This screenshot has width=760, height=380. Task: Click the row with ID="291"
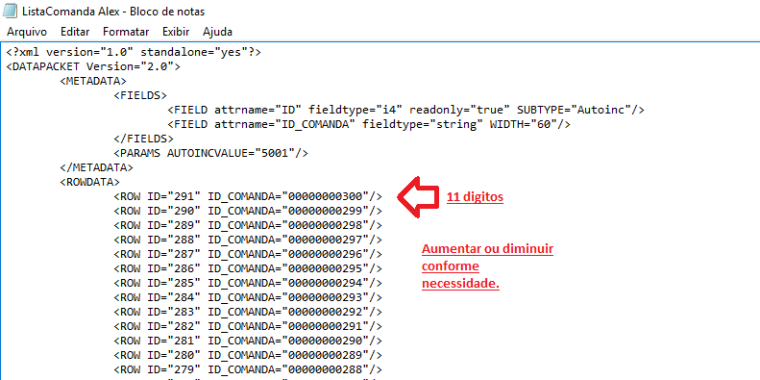click(248, 197)
